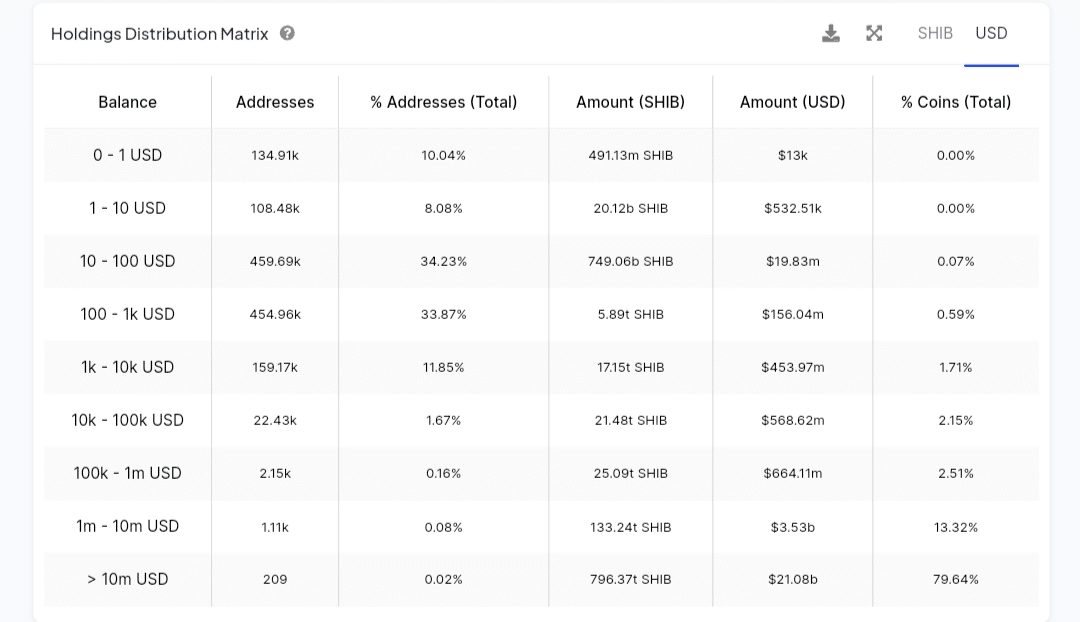Select the 1 - 10 USD balance row
This screenshot has height=622, width=1080.
pos(127,208)
